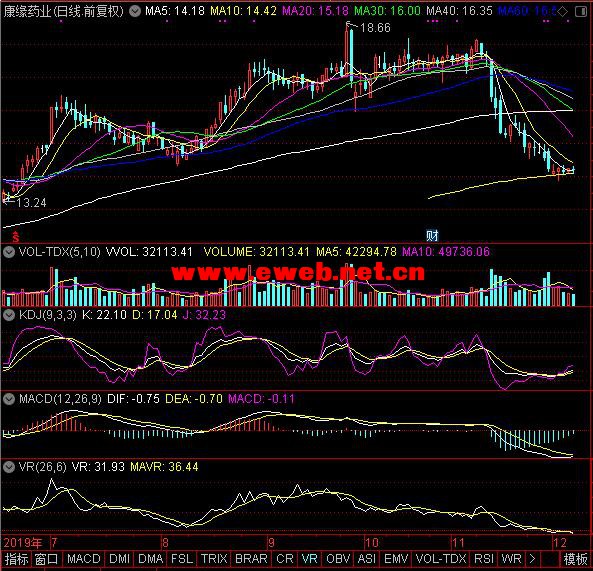Viewport: 593px width, 571px height.
Task: Click month 11 on the time axis
Action: pyautogui.click(x=458, y=543)
